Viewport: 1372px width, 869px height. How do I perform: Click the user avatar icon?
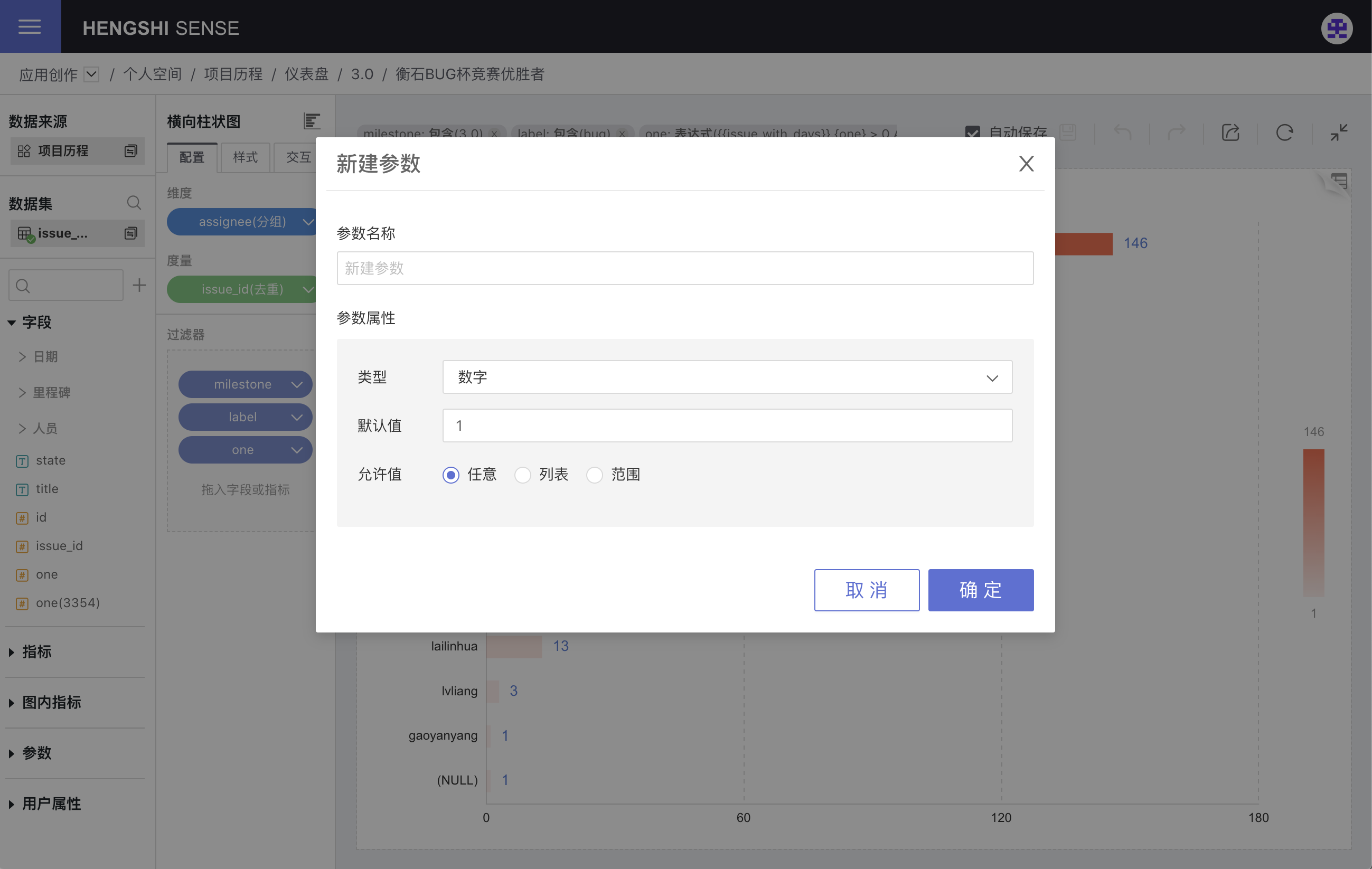point(1336,28)
